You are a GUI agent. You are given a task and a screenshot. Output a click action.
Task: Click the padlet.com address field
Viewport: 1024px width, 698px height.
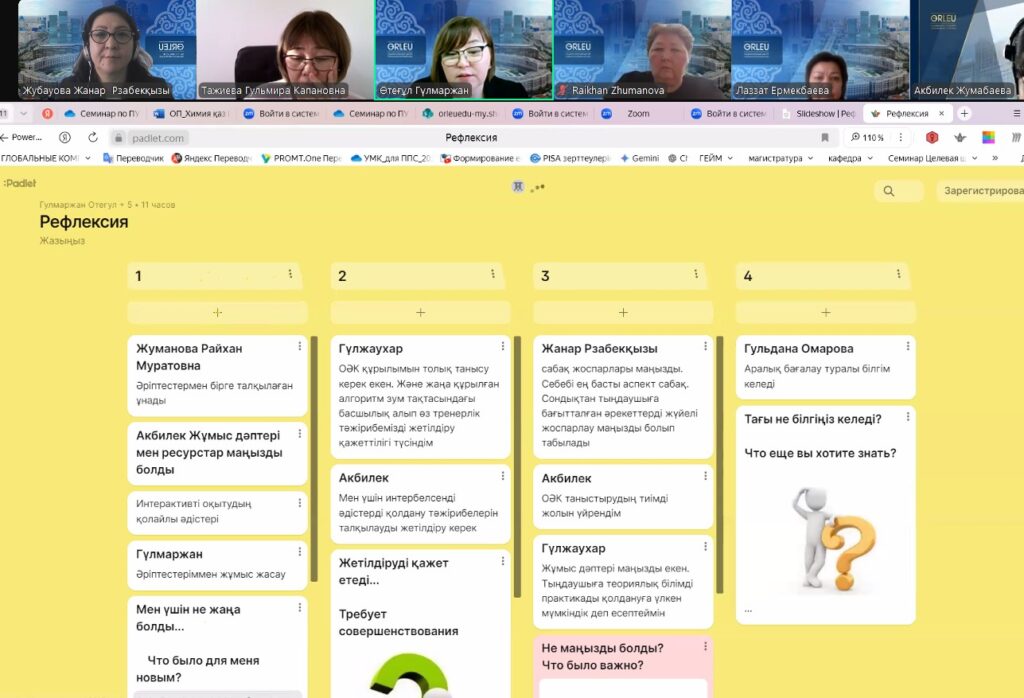pyautogui.click(x=157, y=138)
